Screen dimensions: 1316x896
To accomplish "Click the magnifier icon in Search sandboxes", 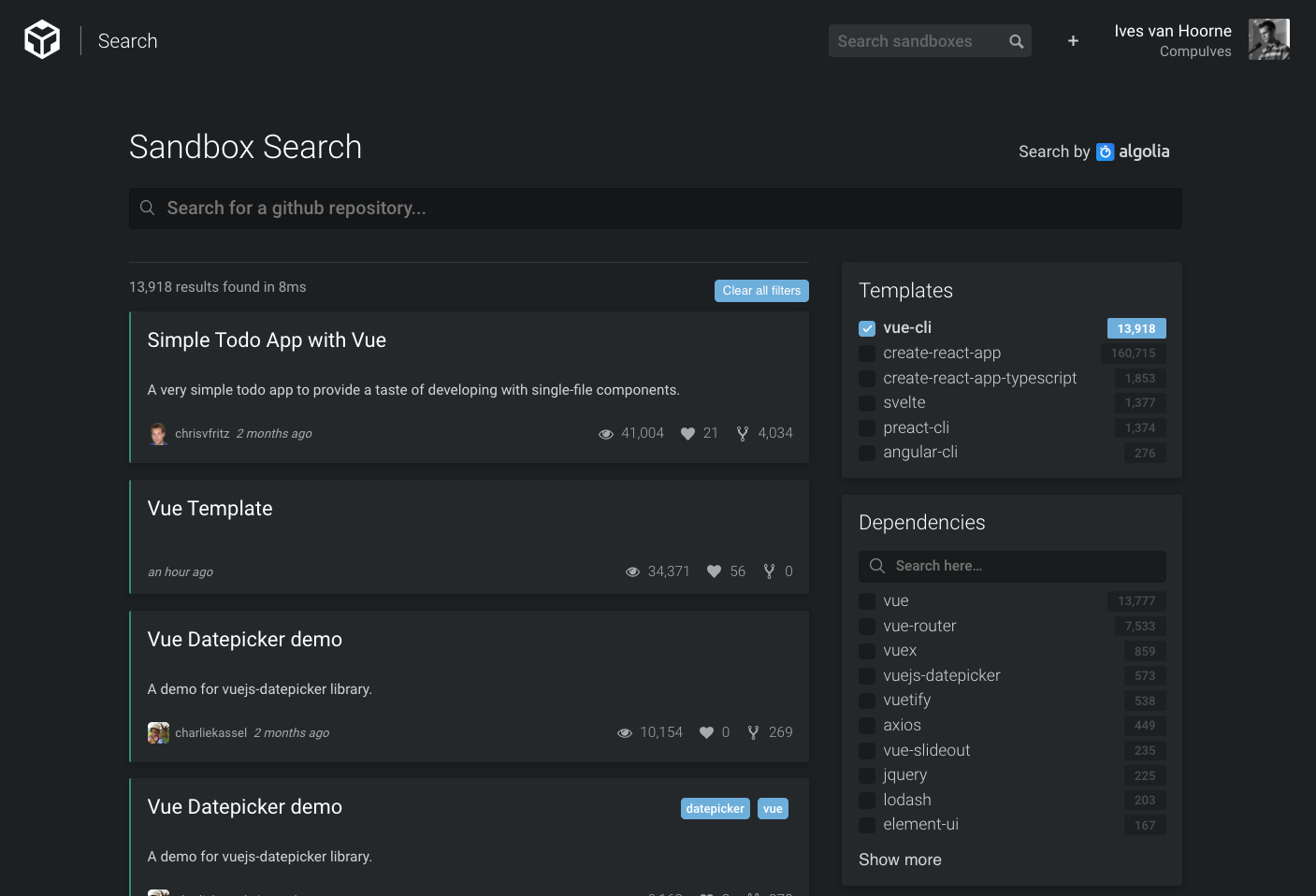I will click(1016, 41).
